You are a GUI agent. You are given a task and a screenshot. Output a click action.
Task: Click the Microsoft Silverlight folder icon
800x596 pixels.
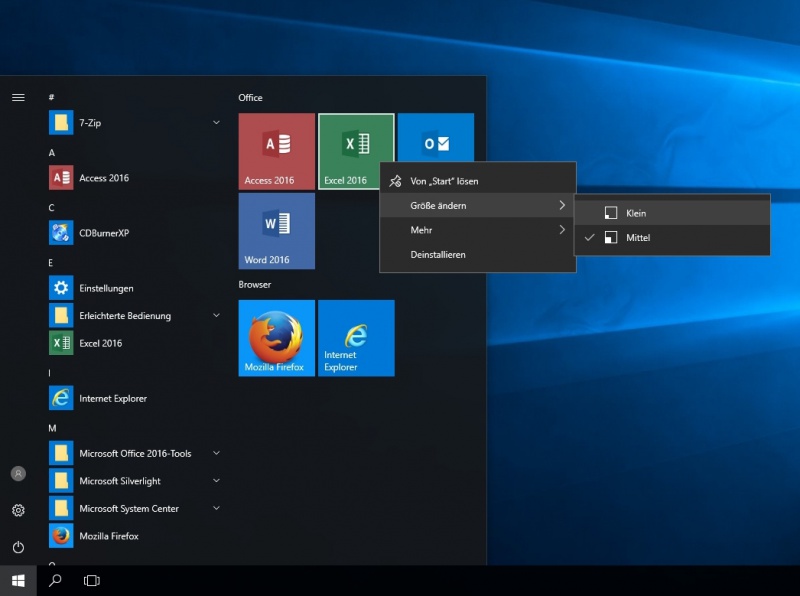click(x=61, y=481)
